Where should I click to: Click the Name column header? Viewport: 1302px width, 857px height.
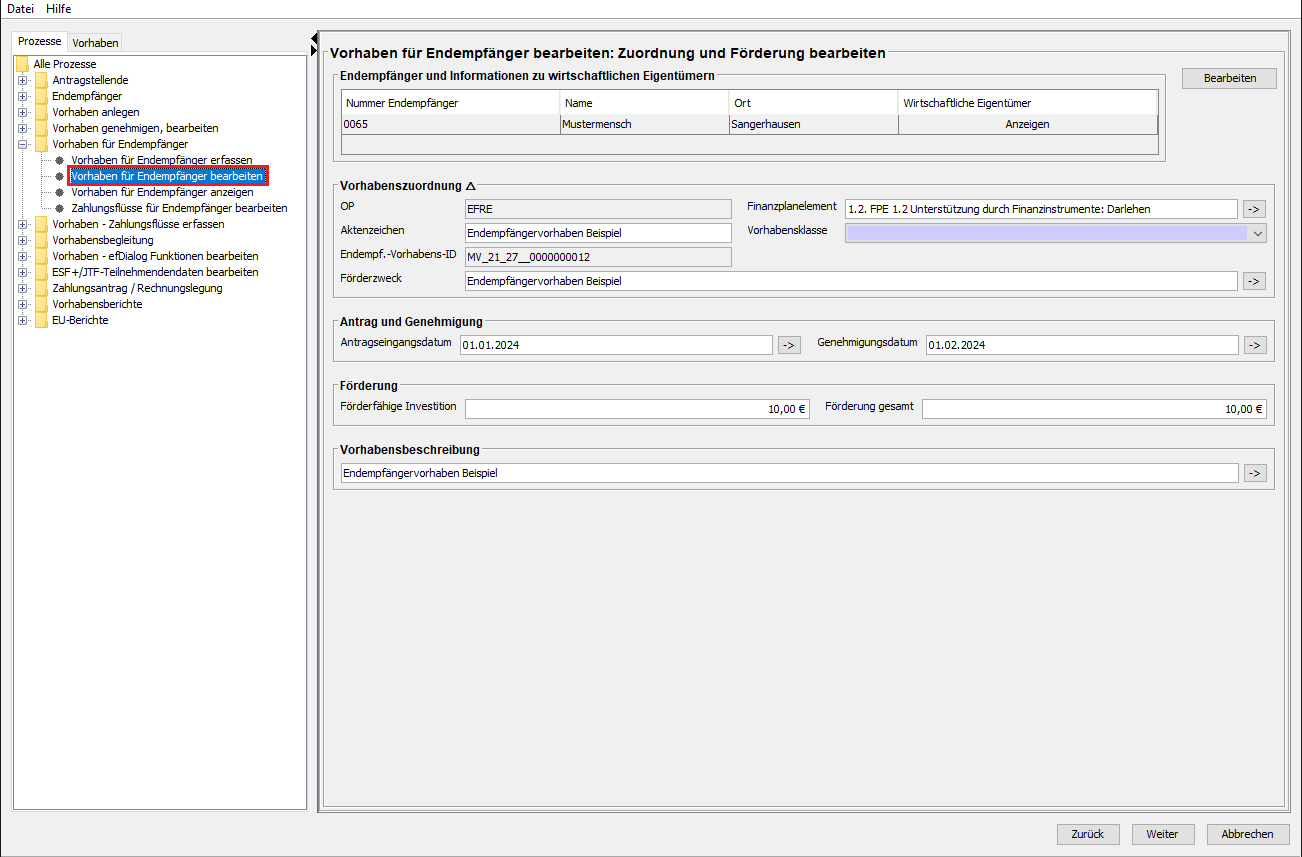tap(645, 103)
